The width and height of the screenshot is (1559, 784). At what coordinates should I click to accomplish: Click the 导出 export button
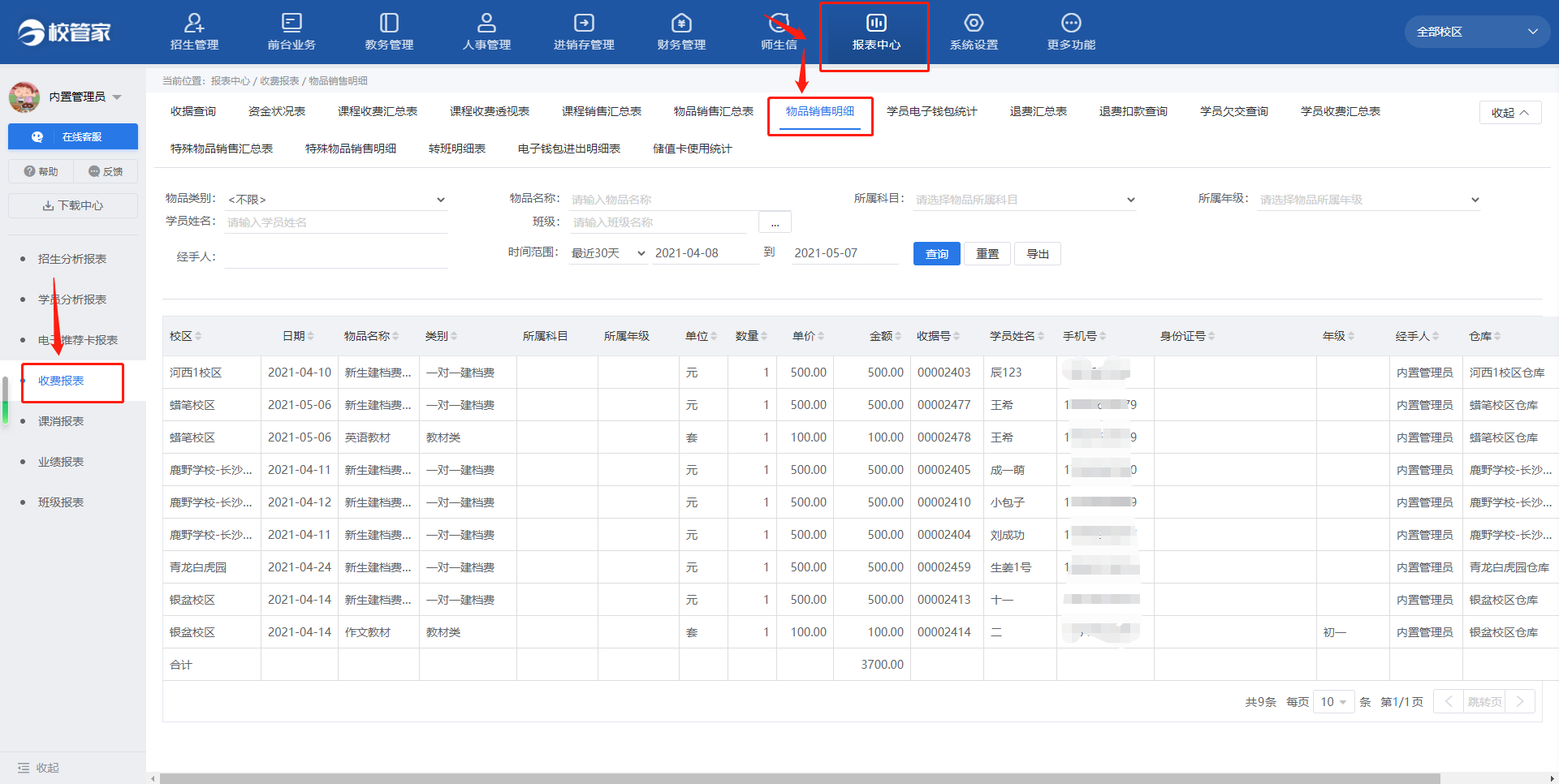[1038, 254]
